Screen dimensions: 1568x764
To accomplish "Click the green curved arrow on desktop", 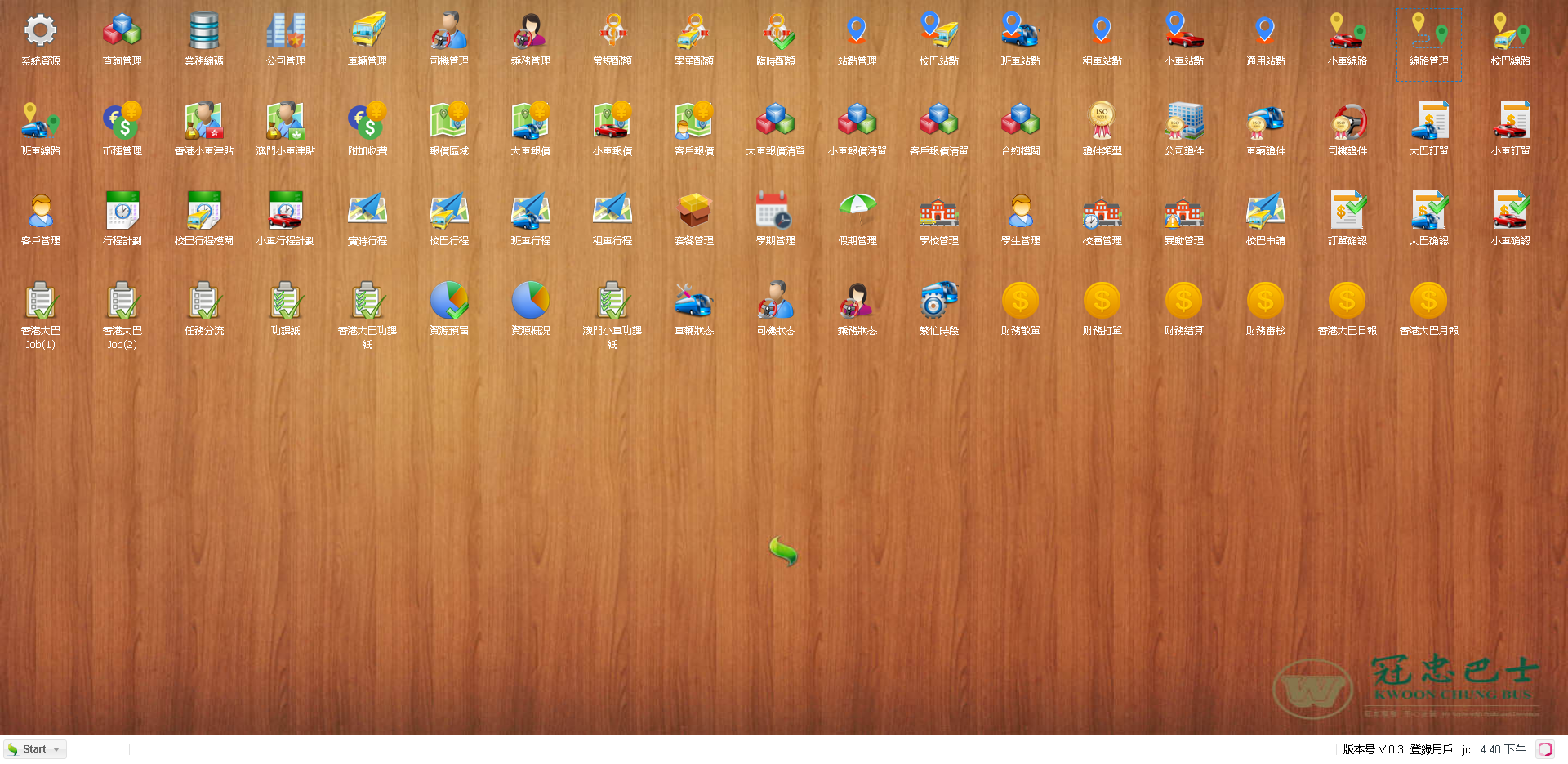I will (x=783, y=552).
